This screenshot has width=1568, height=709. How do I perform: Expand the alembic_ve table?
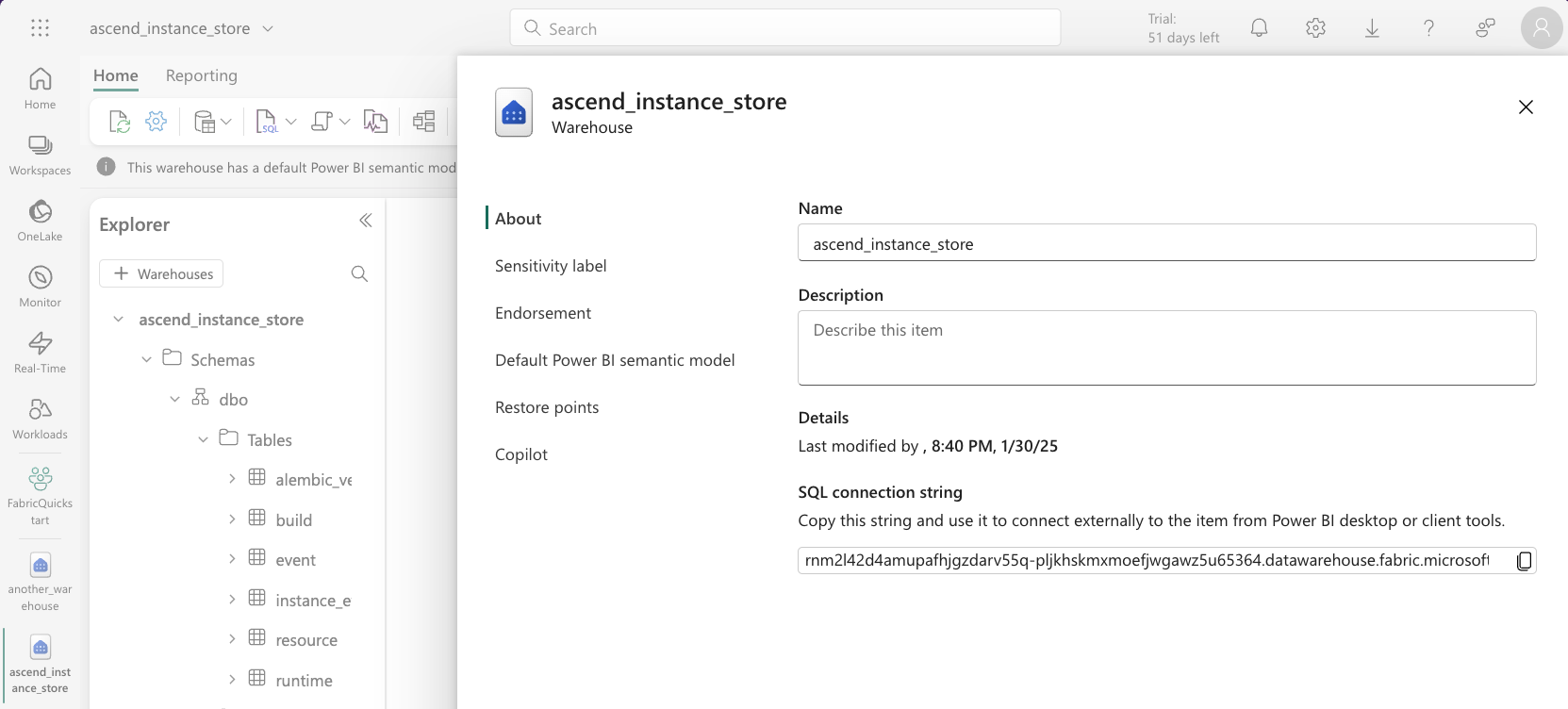[x=232, y=479]
